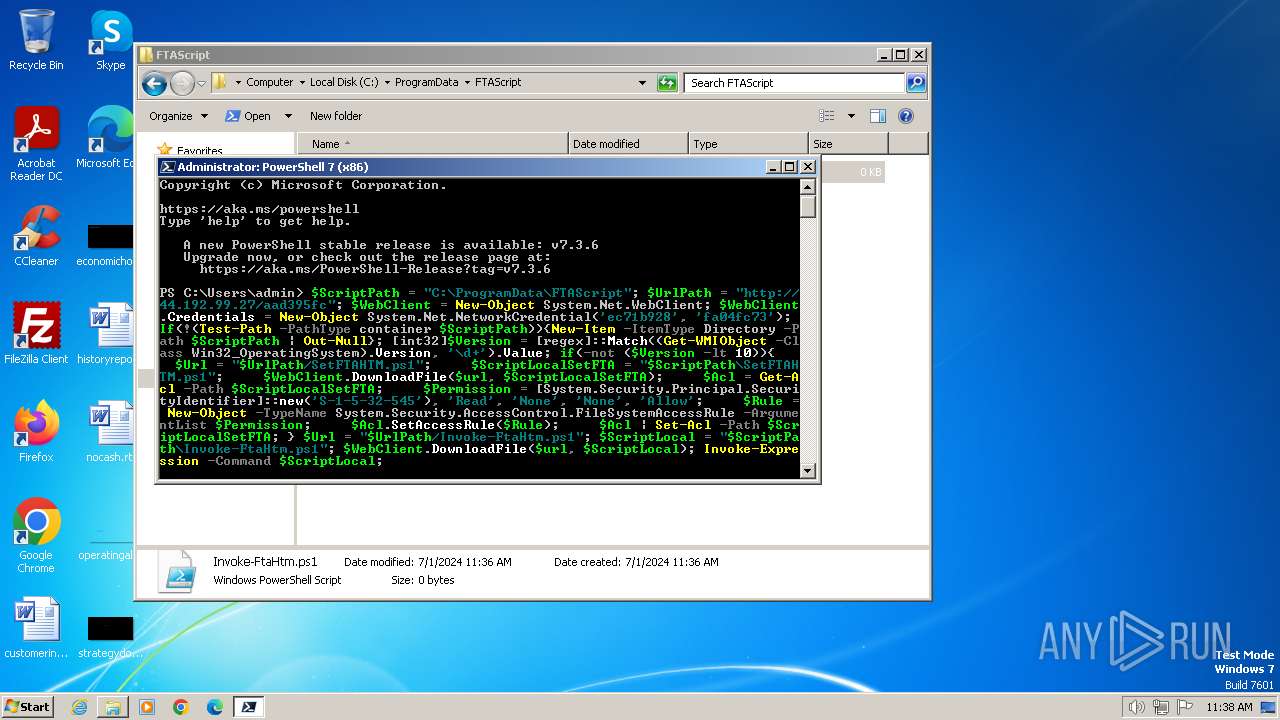Open nocash.rtf document icon
The width and height of the screenshot is (1280, 720).
coord(108,432)
